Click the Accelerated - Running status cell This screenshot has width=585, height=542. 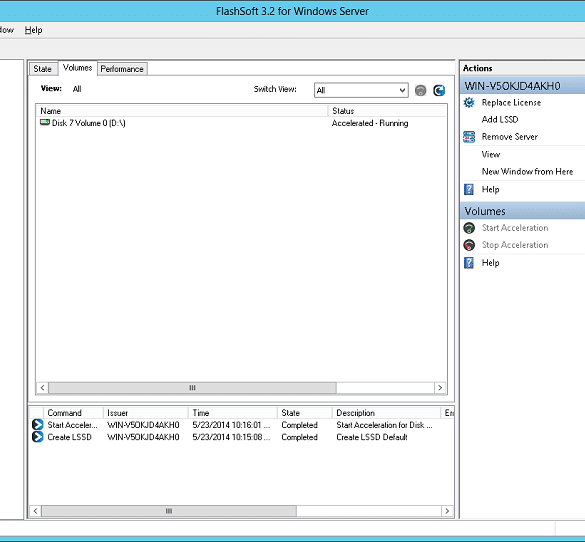coord(370,123)
